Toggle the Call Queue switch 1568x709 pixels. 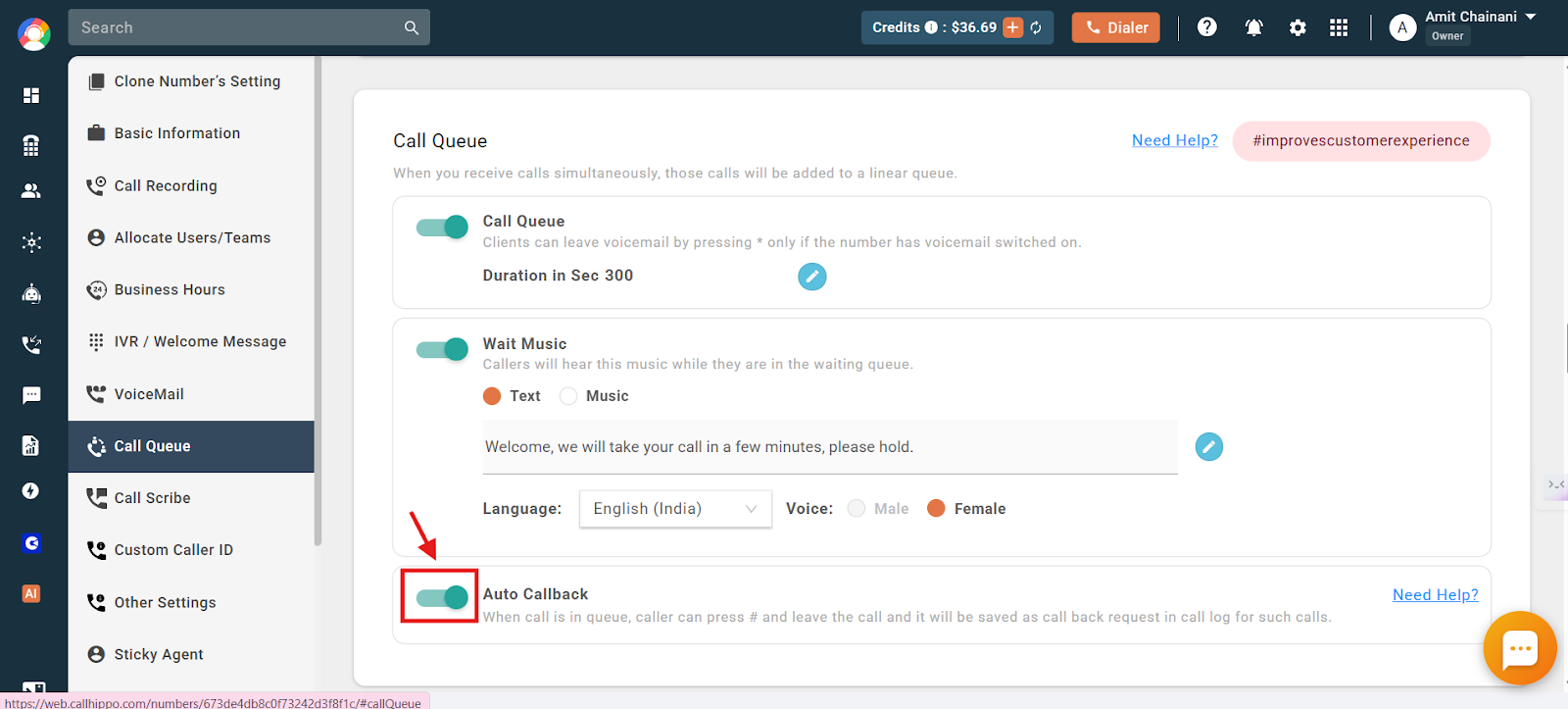click(442, 228)
